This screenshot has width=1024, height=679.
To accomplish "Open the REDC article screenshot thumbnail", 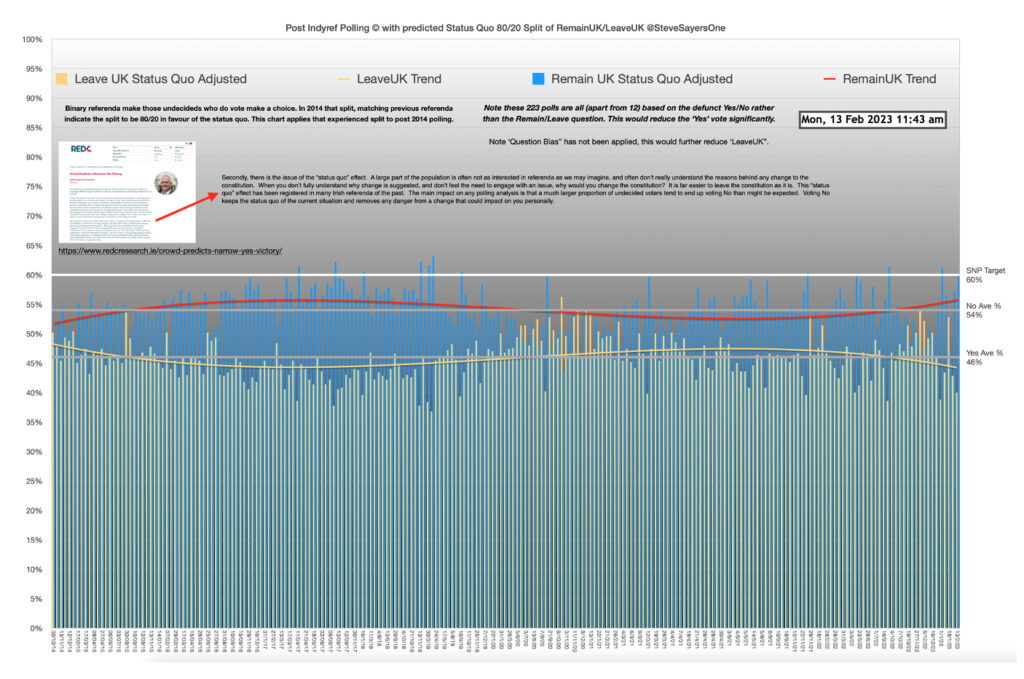I will [x=126, y=191].
